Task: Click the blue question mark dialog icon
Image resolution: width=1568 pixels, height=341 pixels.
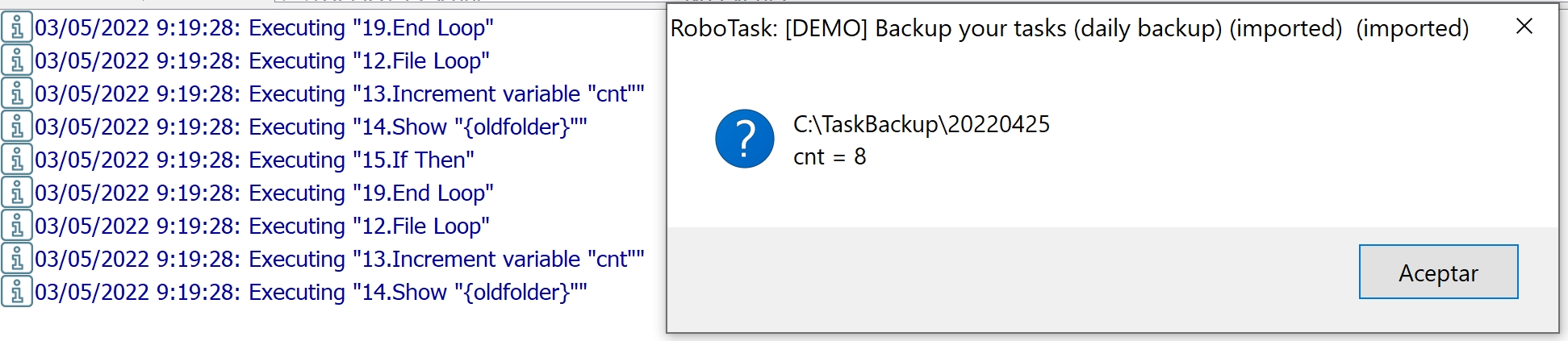Action: [x=744, y=139]
